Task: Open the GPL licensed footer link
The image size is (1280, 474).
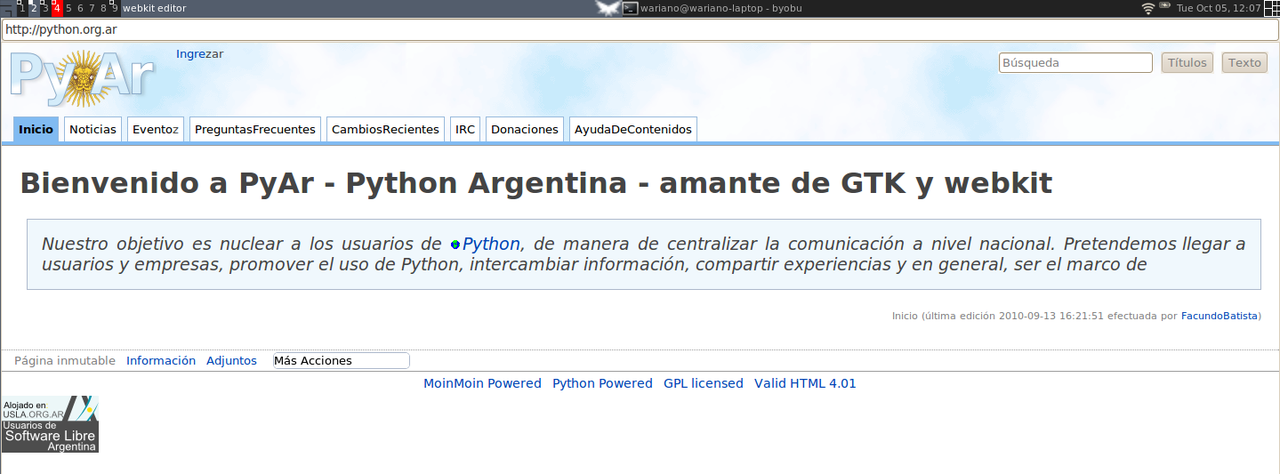Action: [x=704, y=384]
